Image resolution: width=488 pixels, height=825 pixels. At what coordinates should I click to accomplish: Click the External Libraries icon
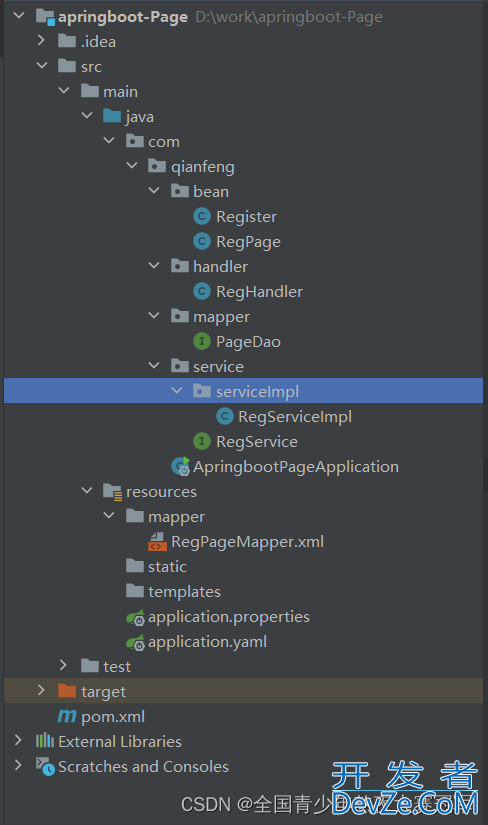pyautogui.click(x=45, y=740)
